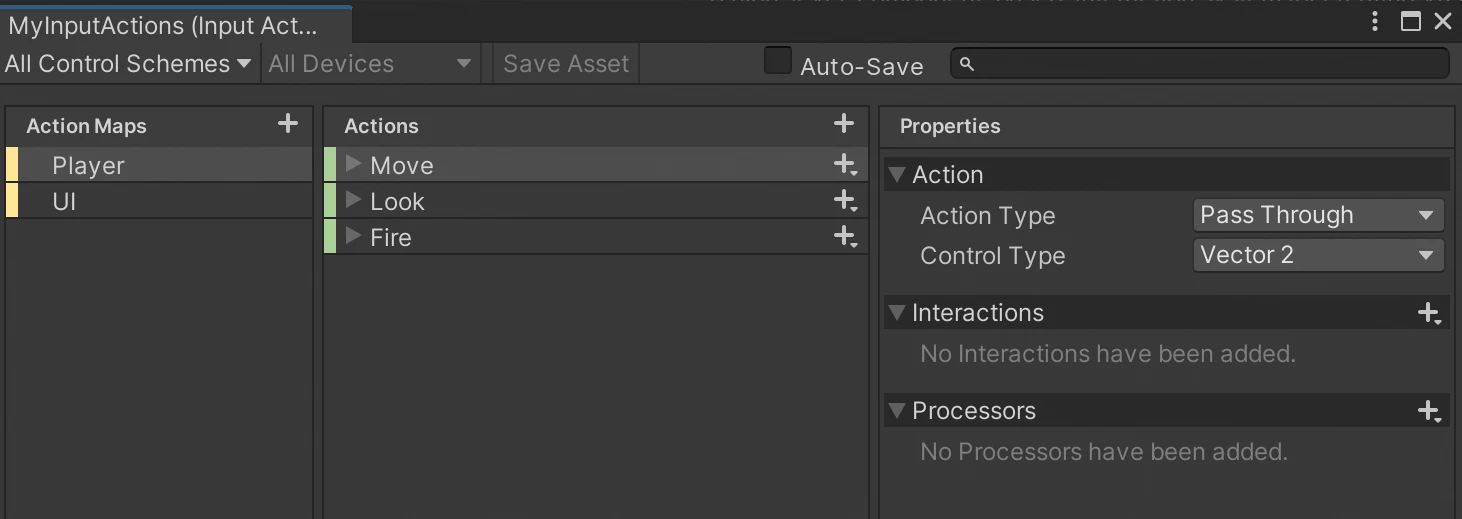Expand the Look action bindings
The height and width of the screenshot is (519, 1462).
point(353,200)
